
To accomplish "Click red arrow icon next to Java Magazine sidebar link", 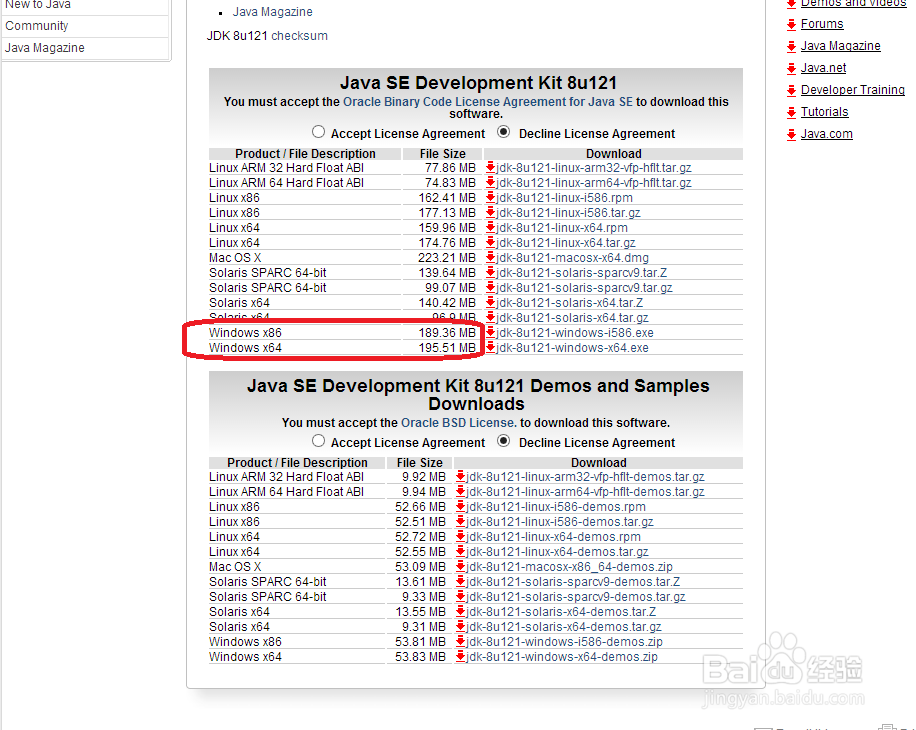I will [792, 47].
